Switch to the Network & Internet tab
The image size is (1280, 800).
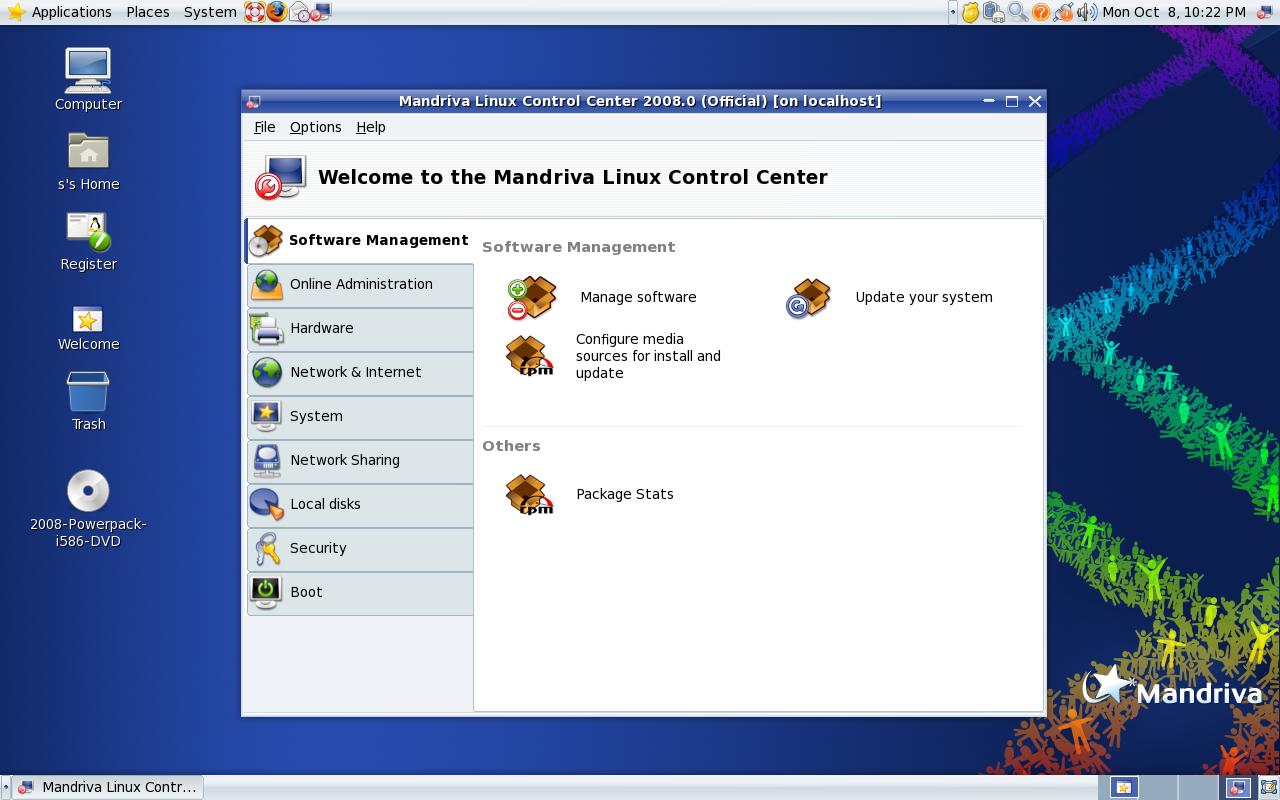coord(360,373)
